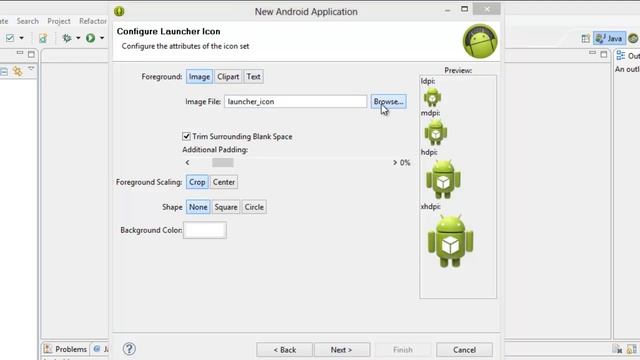Click the Cancel button
Viewport: 640px width, 360px height.
coord(464,350)
